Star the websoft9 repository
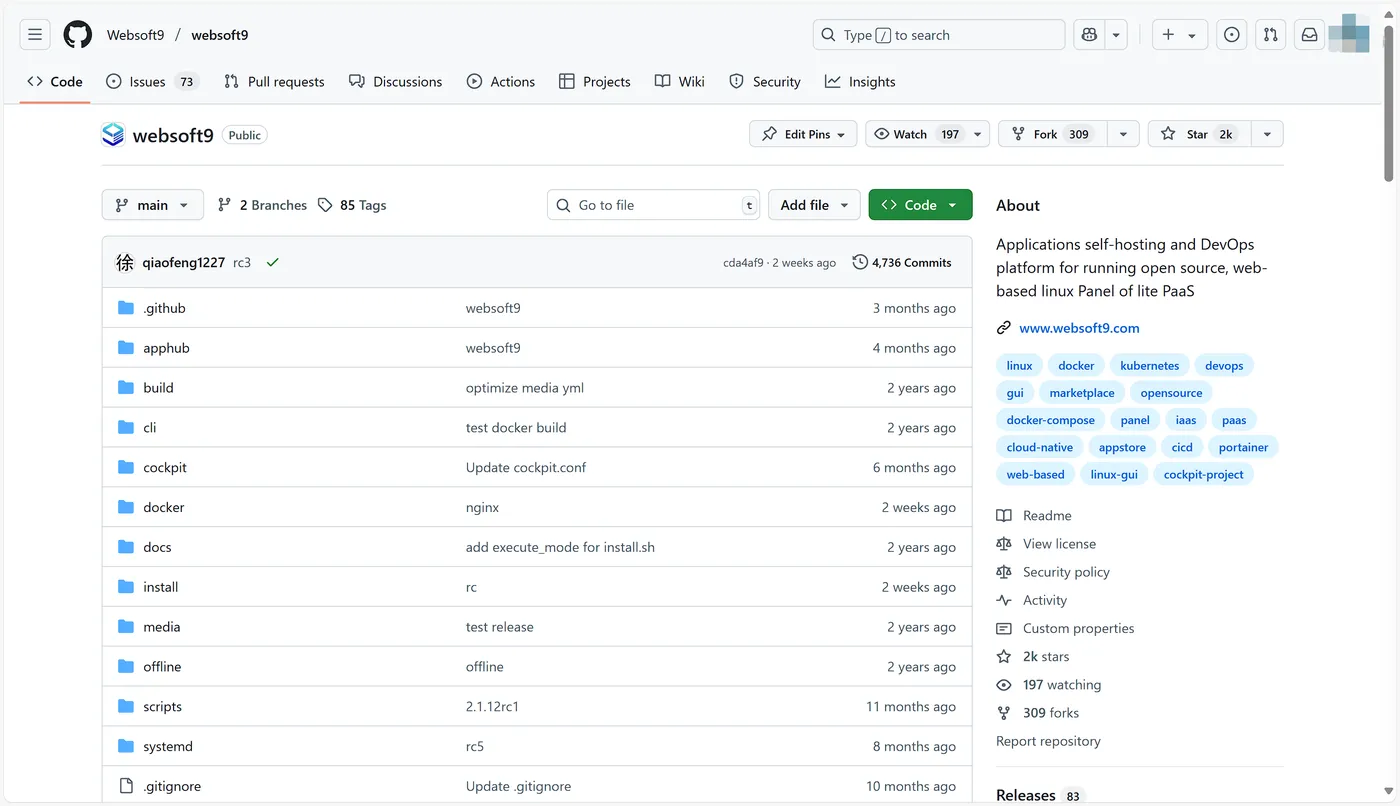This screenshot has height=806, width=1400. (x=1199, y=133)
